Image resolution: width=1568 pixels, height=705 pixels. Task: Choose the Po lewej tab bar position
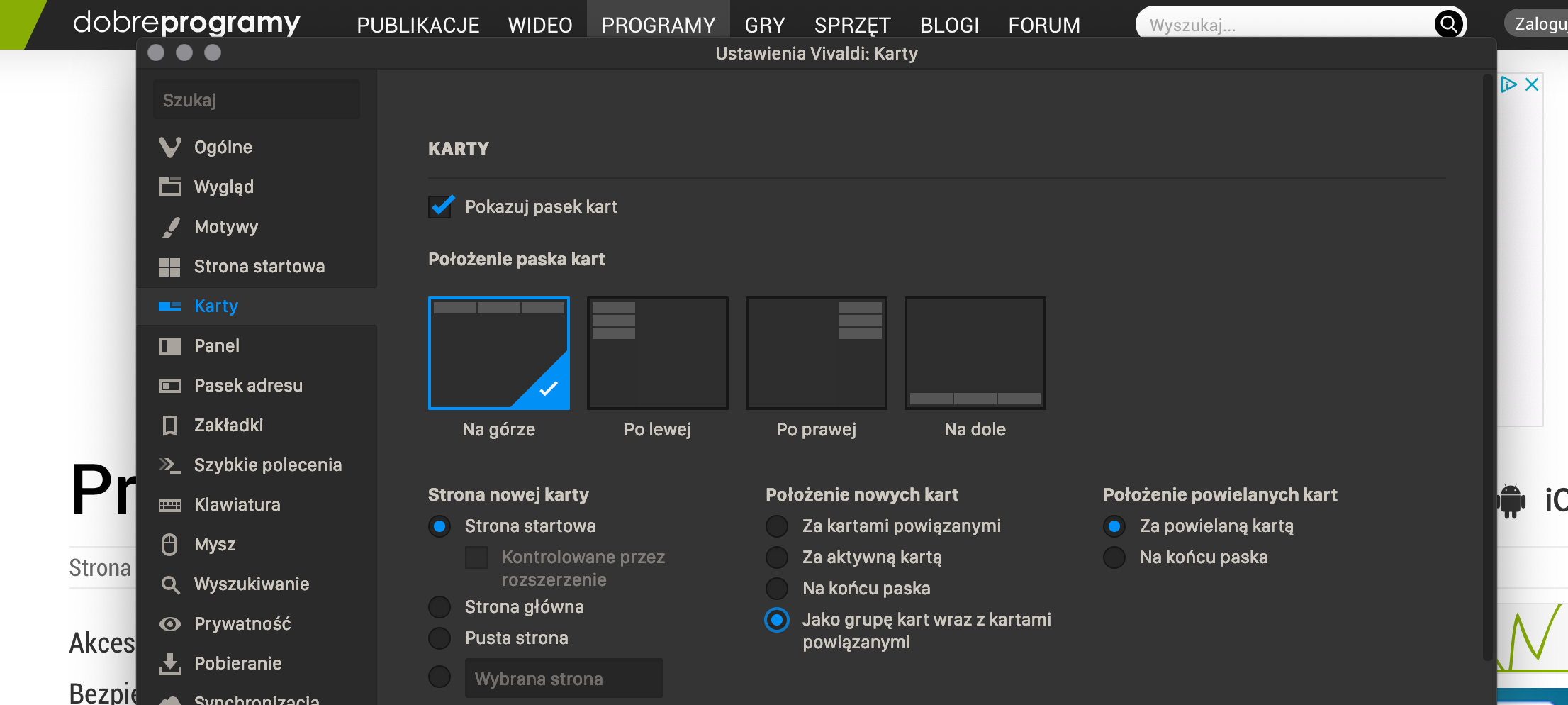click(658, 353)
